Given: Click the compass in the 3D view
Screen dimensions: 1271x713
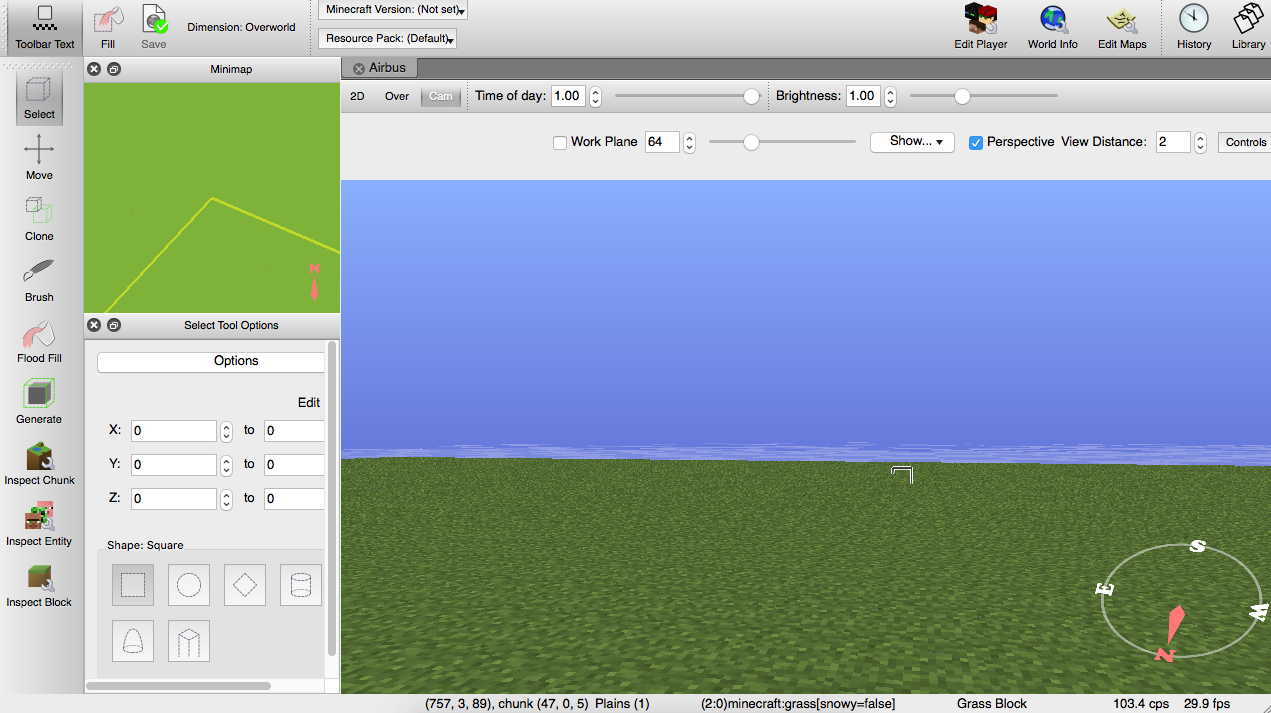Looking at the screenshot, I should tap(1181, 603).
